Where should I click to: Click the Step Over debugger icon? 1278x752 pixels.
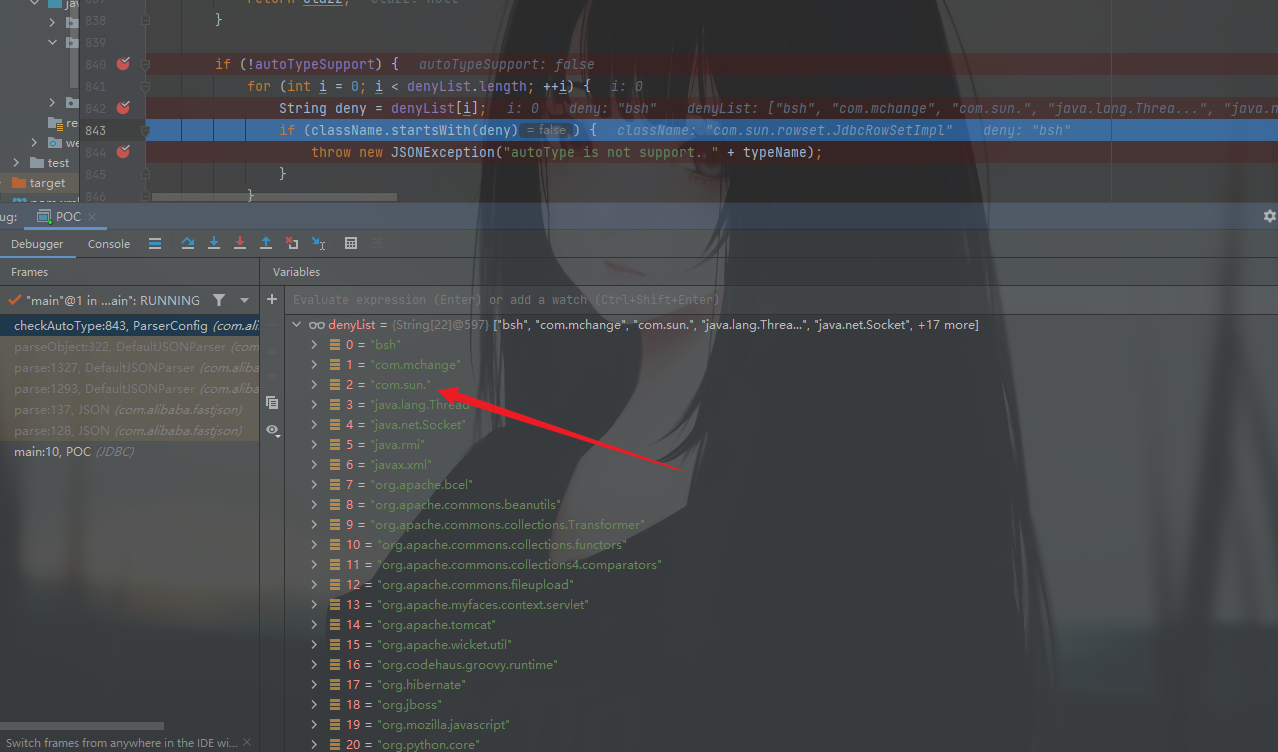tap(187, 243)
